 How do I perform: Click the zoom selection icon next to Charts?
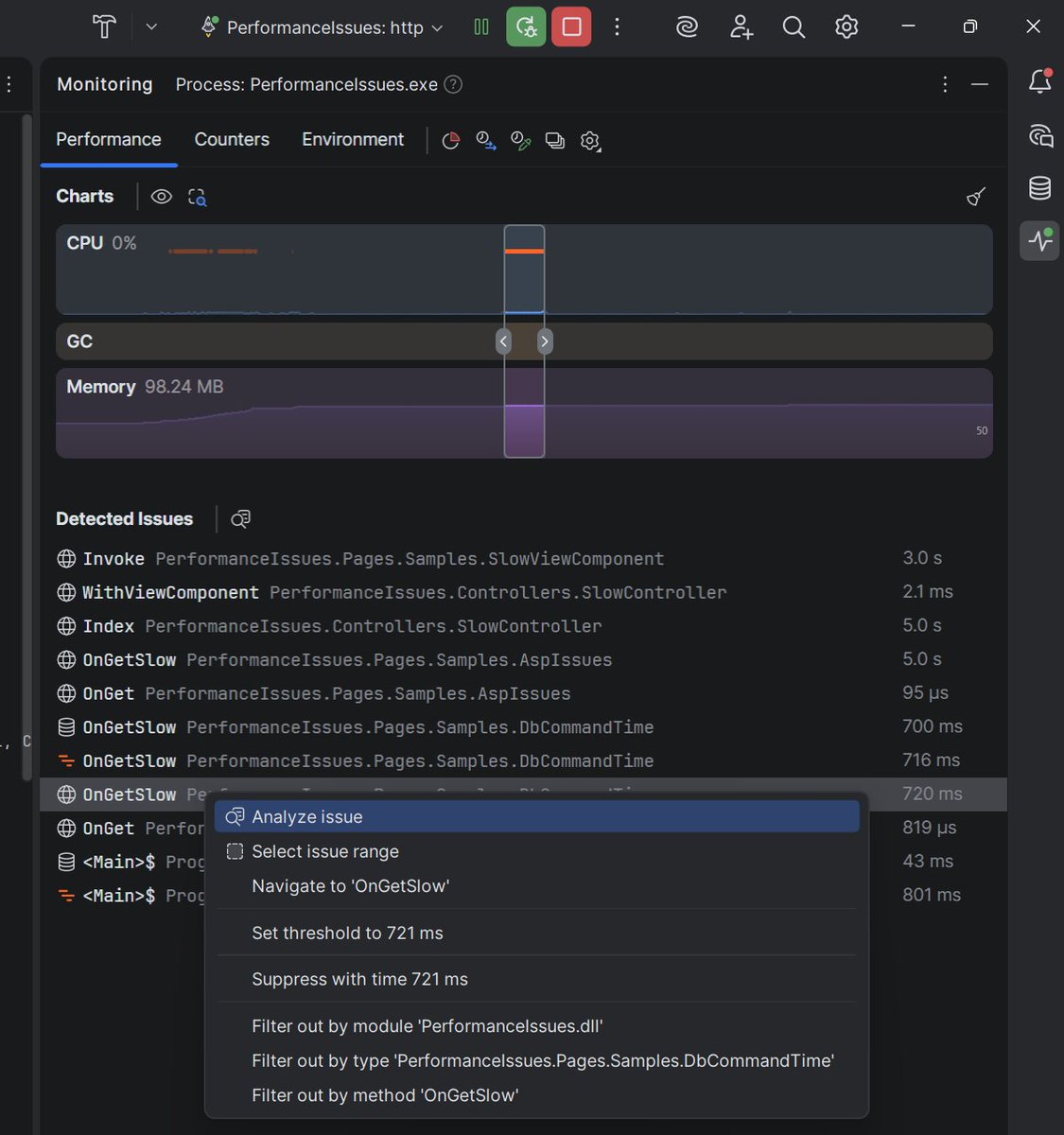(197, 197)
